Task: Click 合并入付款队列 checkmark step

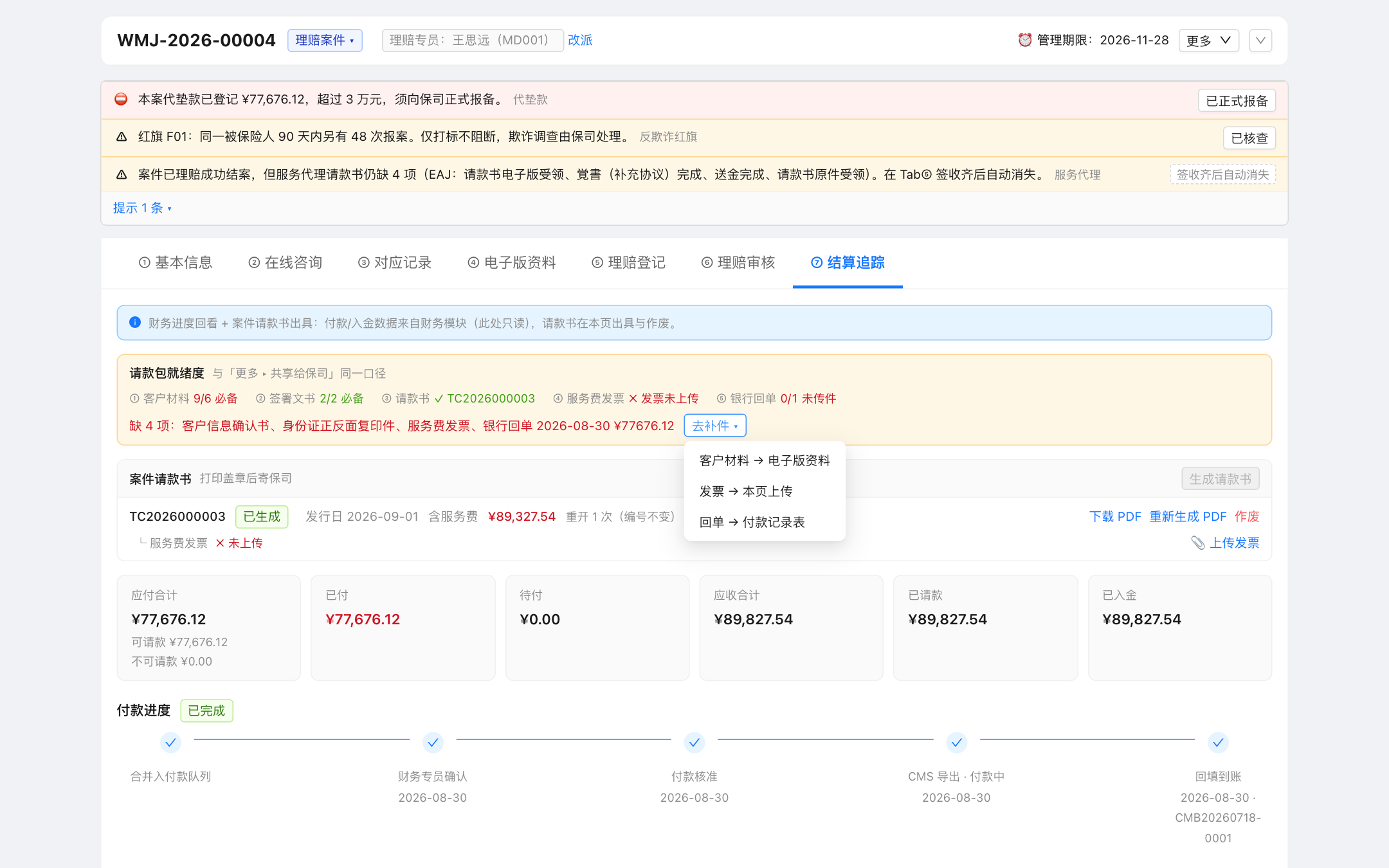Action: pos(170,743)
